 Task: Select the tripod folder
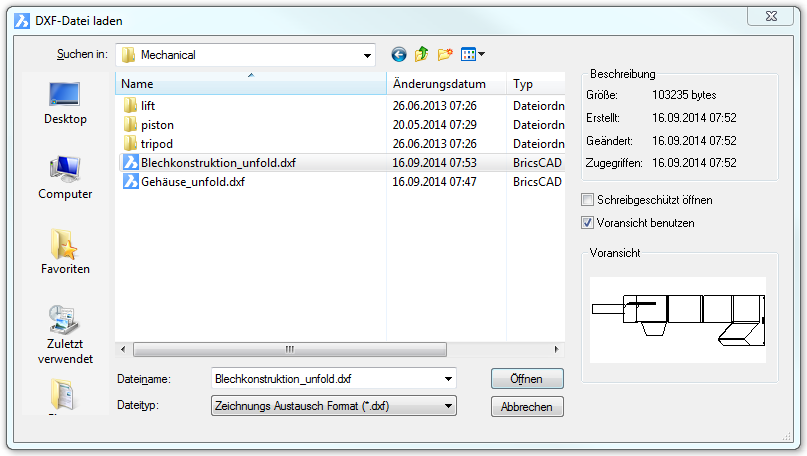pos(156,143)
